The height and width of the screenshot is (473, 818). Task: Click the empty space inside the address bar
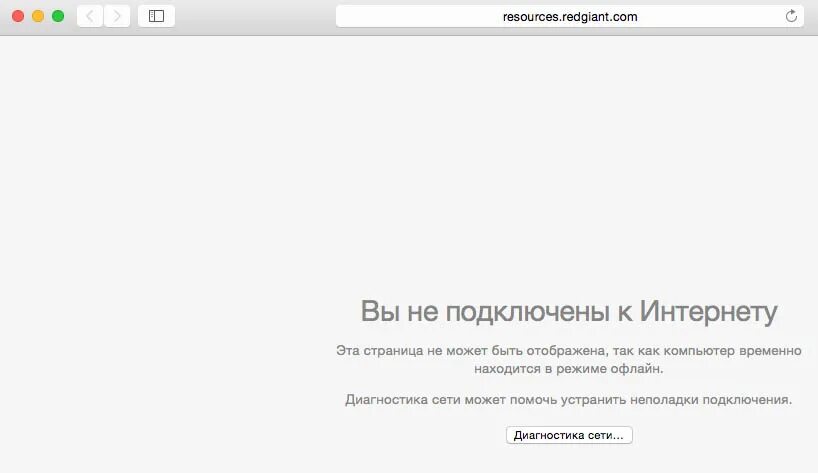coord(417,16)
